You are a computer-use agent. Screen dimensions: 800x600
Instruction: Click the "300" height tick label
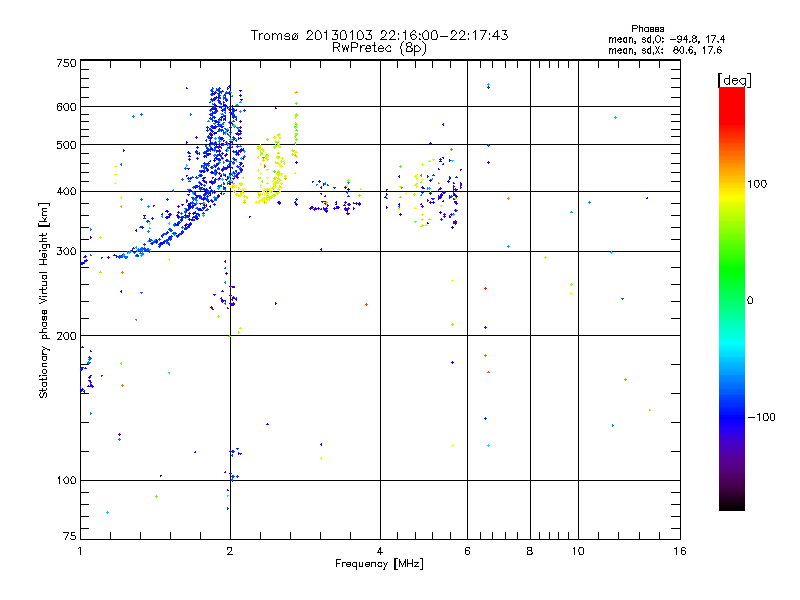pyautogui.click(x=66, y=252)
